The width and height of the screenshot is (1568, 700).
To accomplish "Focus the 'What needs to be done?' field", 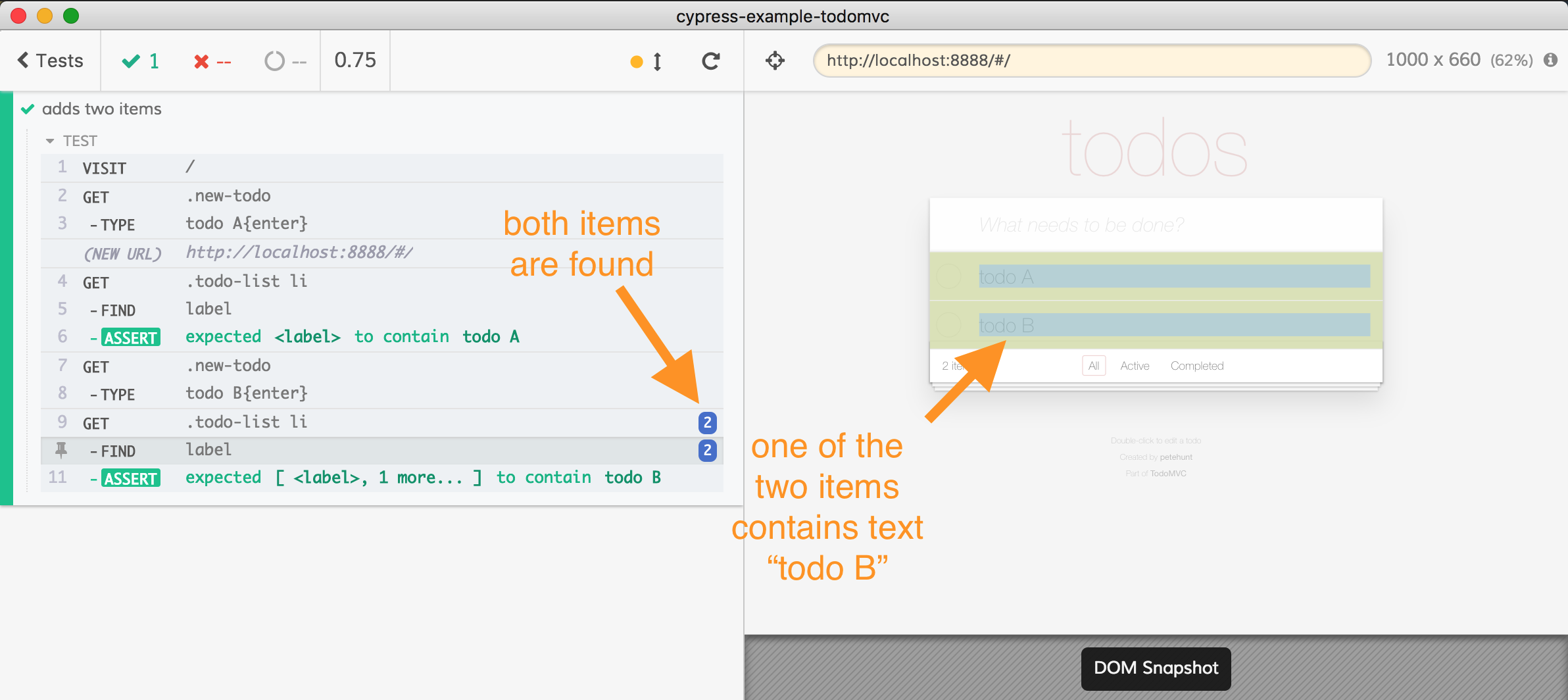I will tap(1155, 225).
